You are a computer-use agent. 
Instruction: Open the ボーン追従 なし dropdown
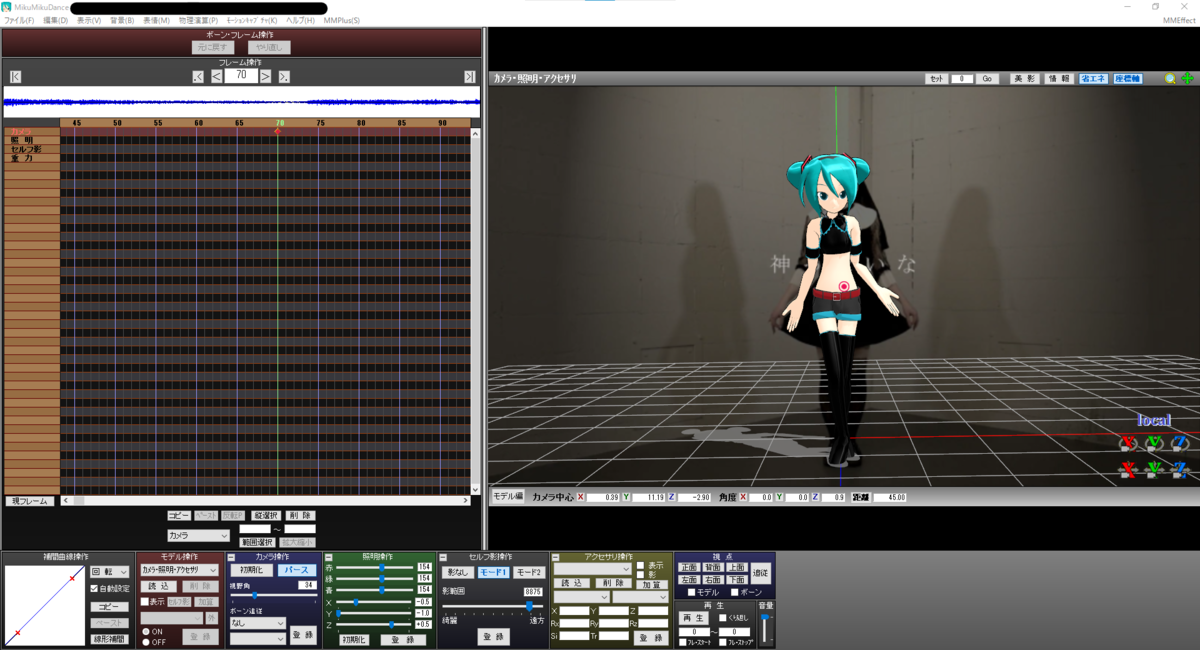[258, 623]
